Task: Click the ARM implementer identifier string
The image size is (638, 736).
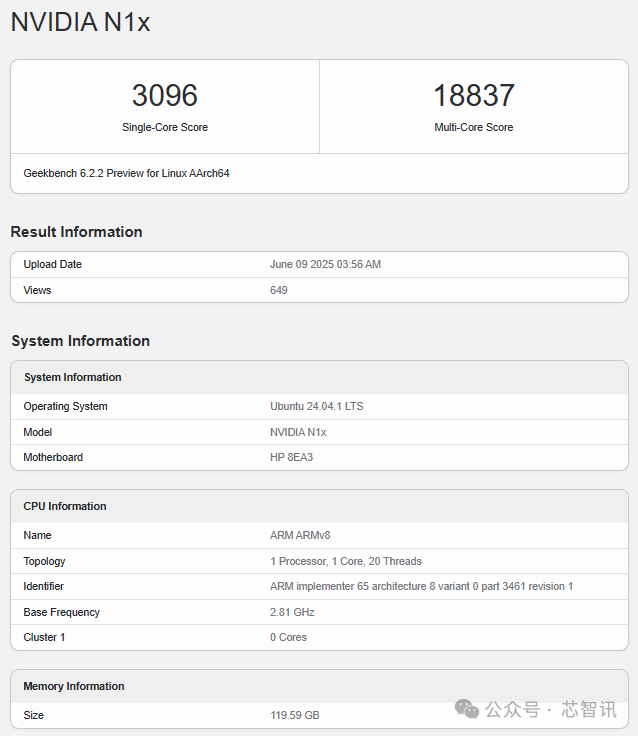Action: tap(421, 586)
